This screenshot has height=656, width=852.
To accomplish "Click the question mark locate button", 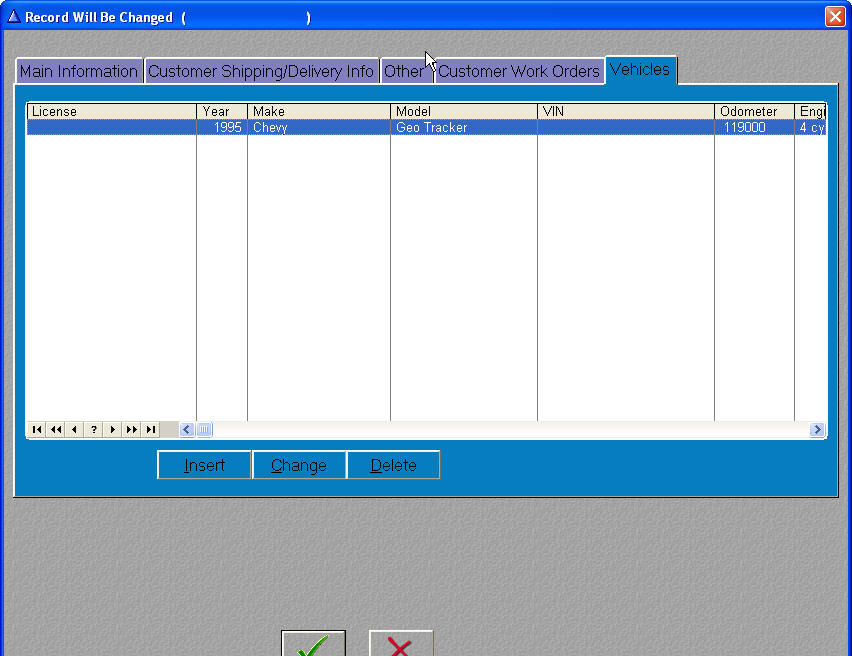I will [93, 430].
